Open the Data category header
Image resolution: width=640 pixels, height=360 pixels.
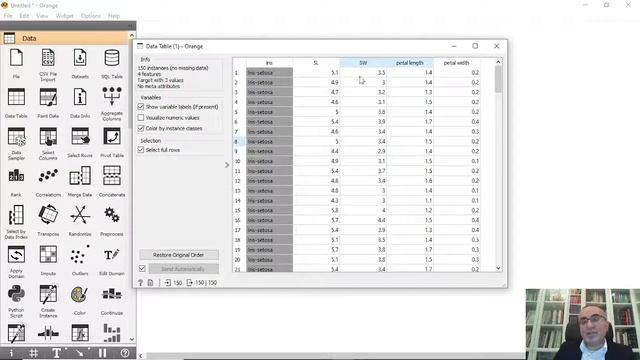pos(64,38)
